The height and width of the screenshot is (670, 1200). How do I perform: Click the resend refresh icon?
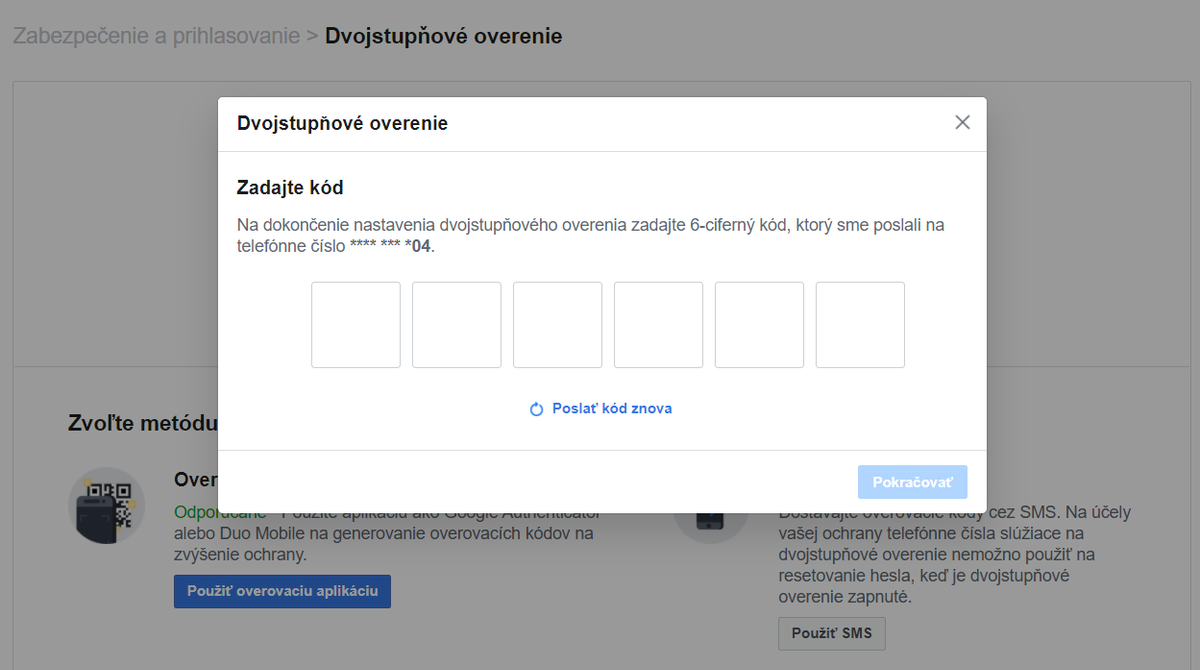click(x=536, y=409)
